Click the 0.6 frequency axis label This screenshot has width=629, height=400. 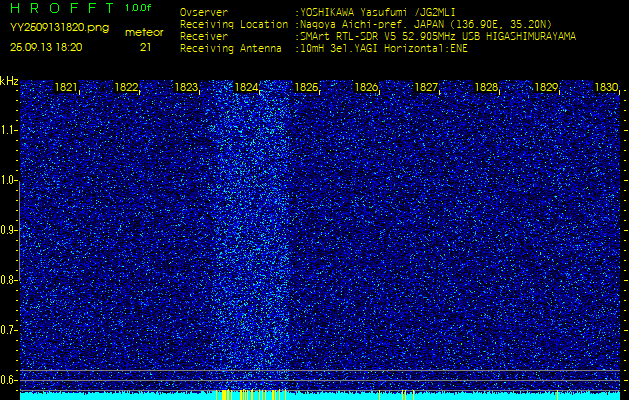click(8, 380)
